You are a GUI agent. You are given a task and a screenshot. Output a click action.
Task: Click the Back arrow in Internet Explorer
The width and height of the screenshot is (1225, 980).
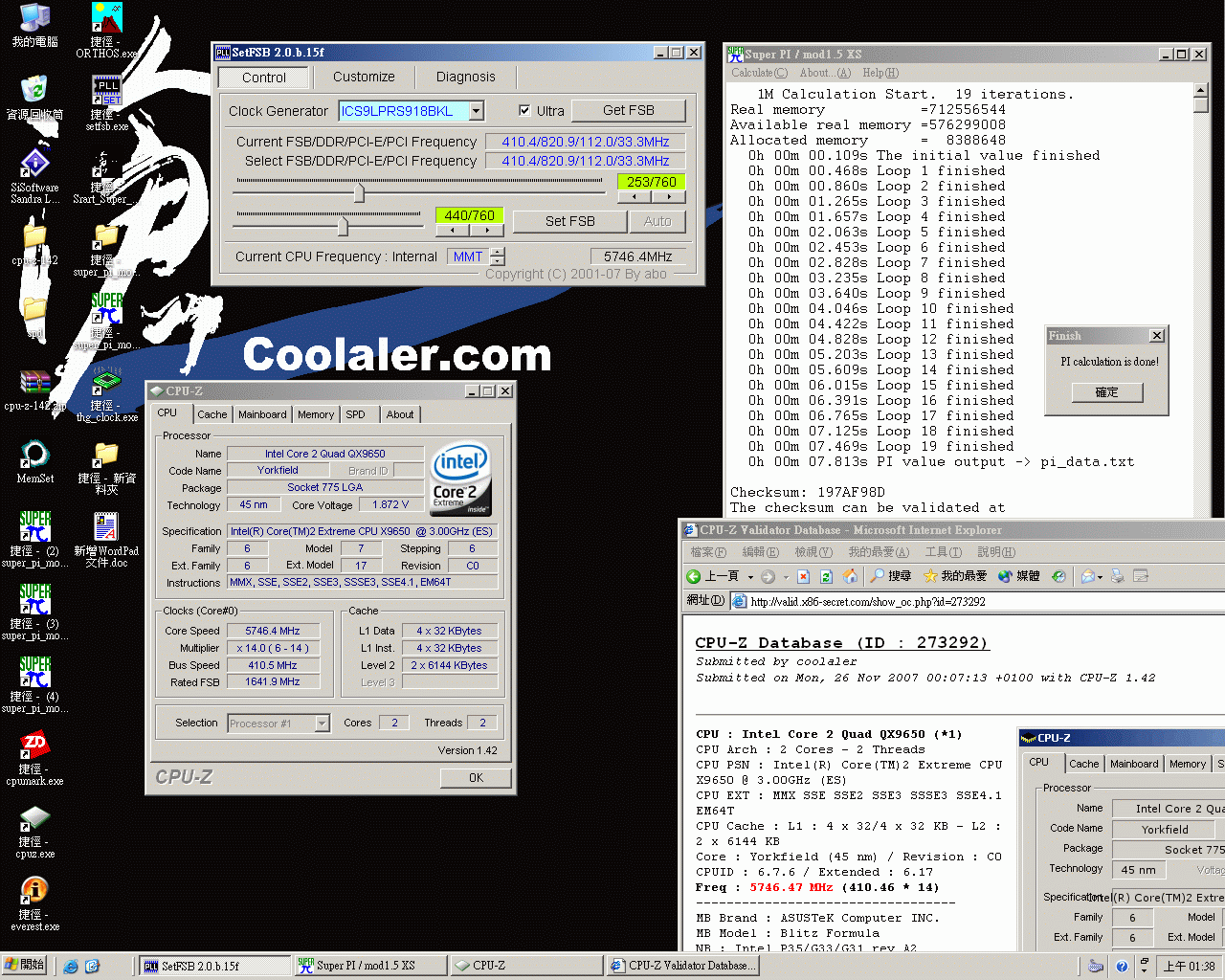[x=694, y=576]
